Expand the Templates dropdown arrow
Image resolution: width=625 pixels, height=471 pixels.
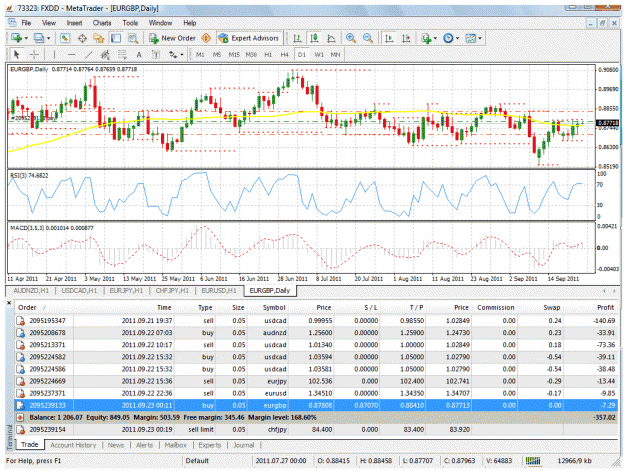tap(480, 39)
